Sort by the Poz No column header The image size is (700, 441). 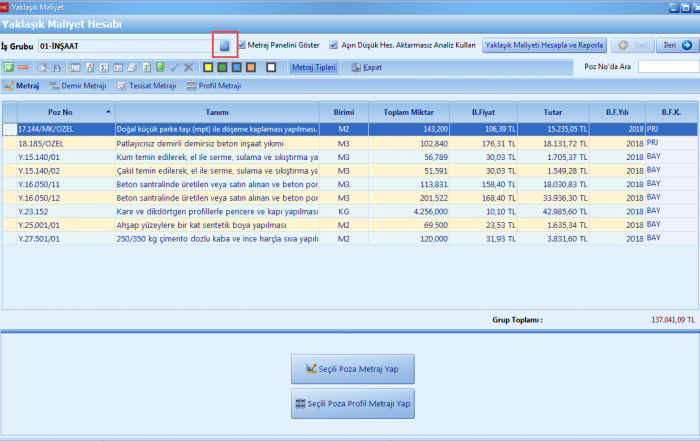pos(61,111)
